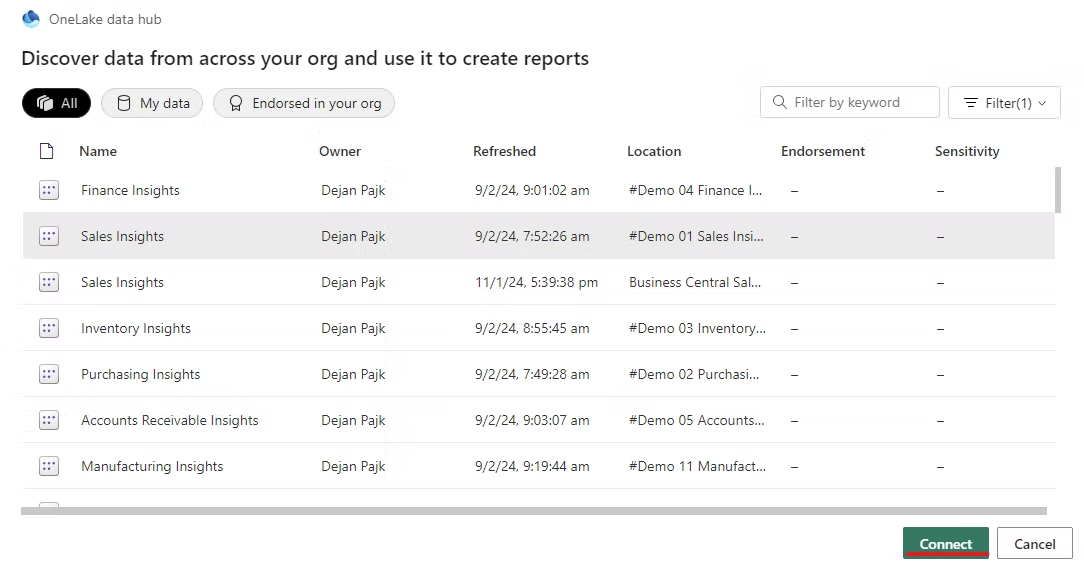Sort by the Name column header

point(98,151)
